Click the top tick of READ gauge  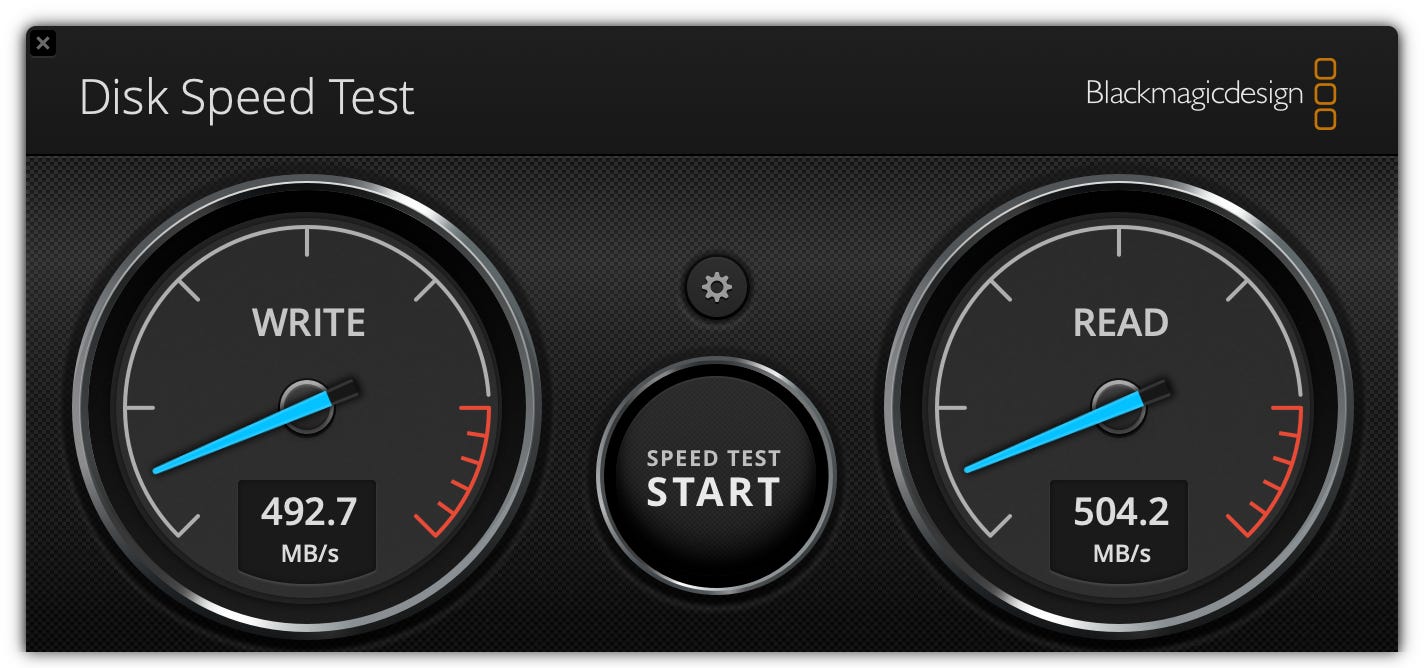1120,240
